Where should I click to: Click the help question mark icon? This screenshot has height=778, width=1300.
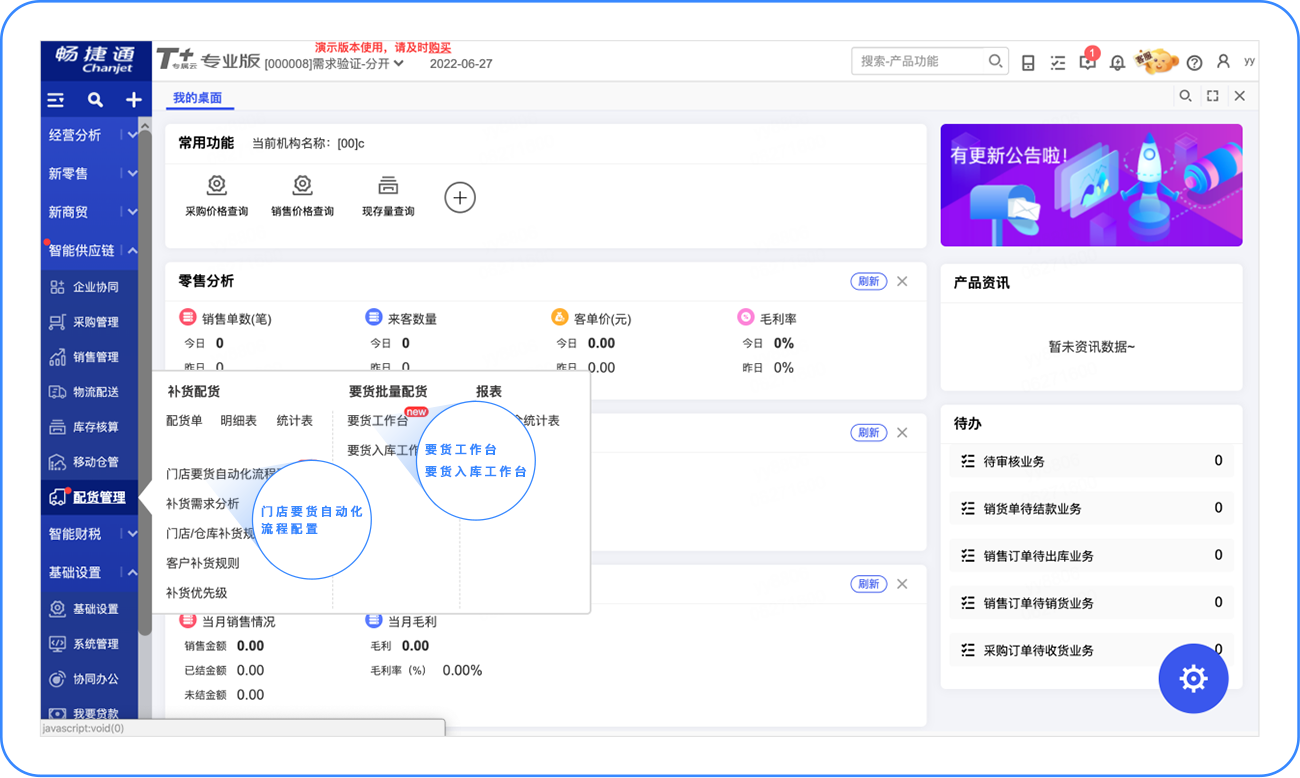(x=1194, y=62)
